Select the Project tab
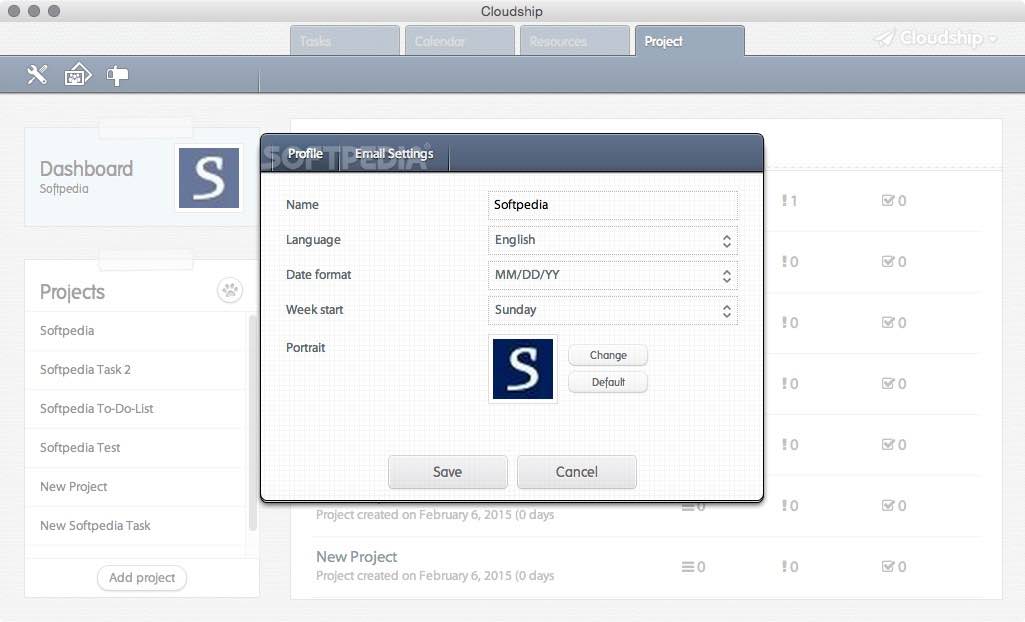 click(x=690, y=41)
